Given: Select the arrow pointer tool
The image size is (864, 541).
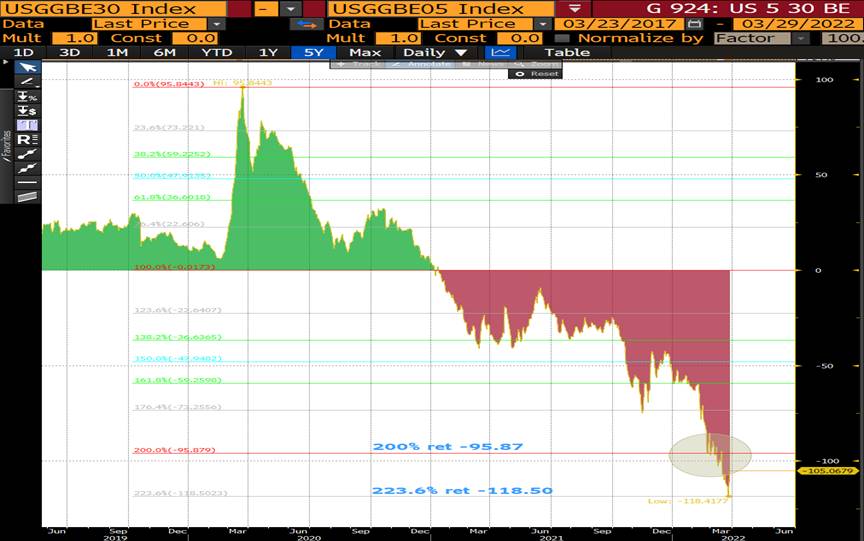Looking at the screenshot, I should click(27, 67).
